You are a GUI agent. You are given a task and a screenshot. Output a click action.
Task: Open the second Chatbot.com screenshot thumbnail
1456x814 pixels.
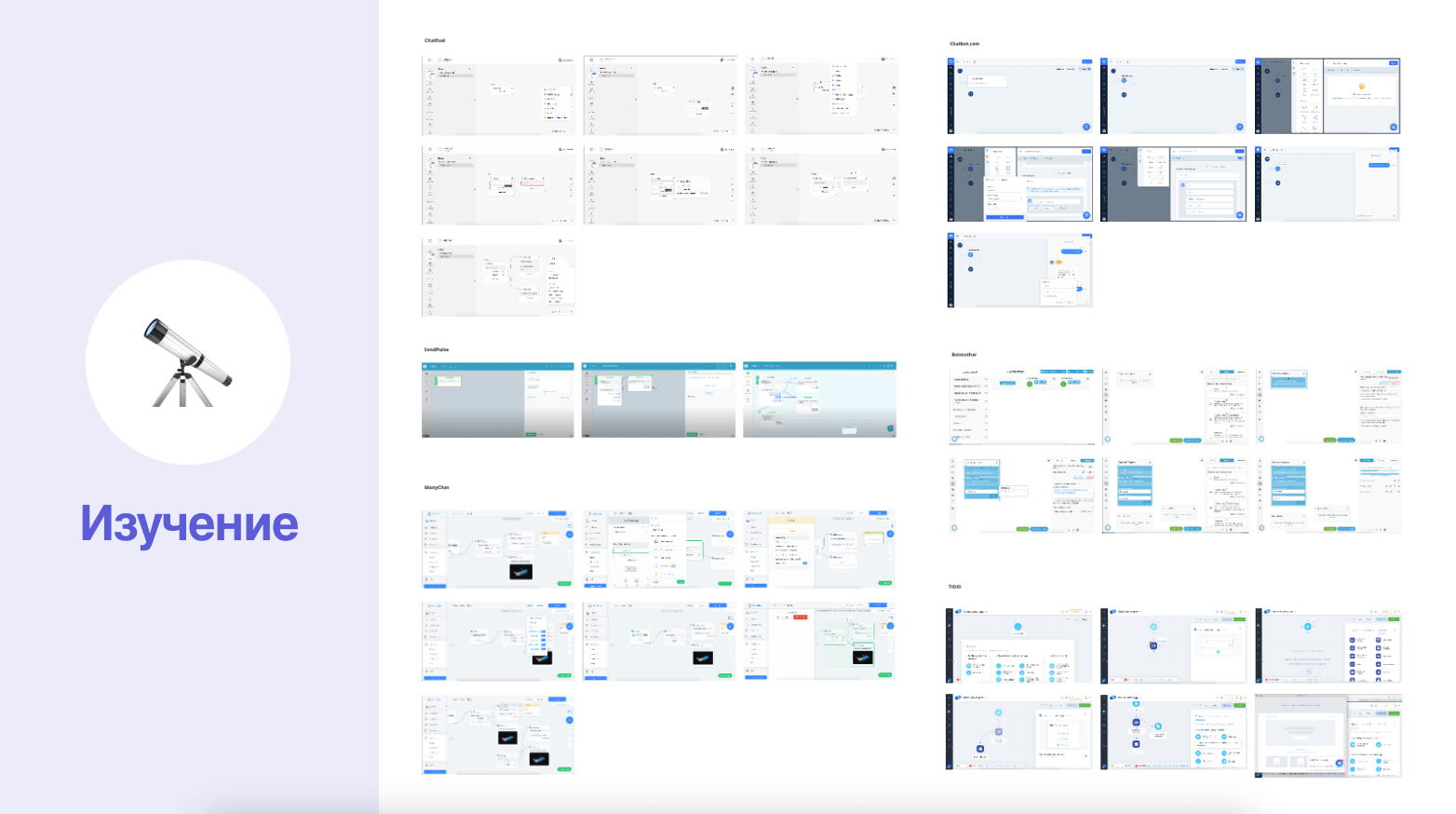coord(1173,96)
